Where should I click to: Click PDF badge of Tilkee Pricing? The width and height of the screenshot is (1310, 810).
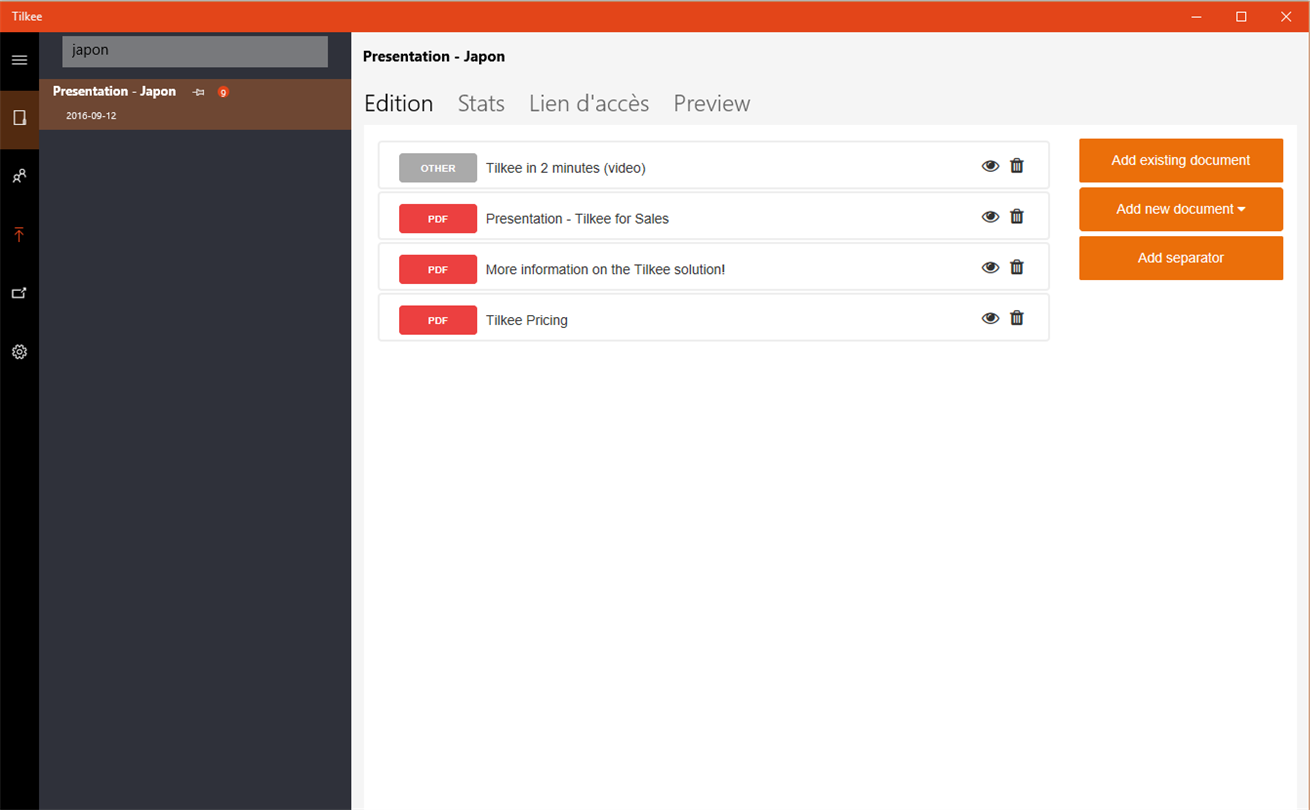[x=438, y=320]
